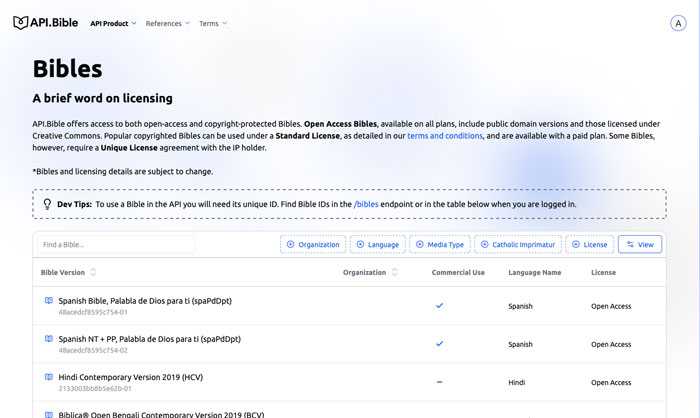Select Biblica Open Bengali Contemporary Version 2019
This screenshot has width=700, height=418.
click(x=161, y=414)
